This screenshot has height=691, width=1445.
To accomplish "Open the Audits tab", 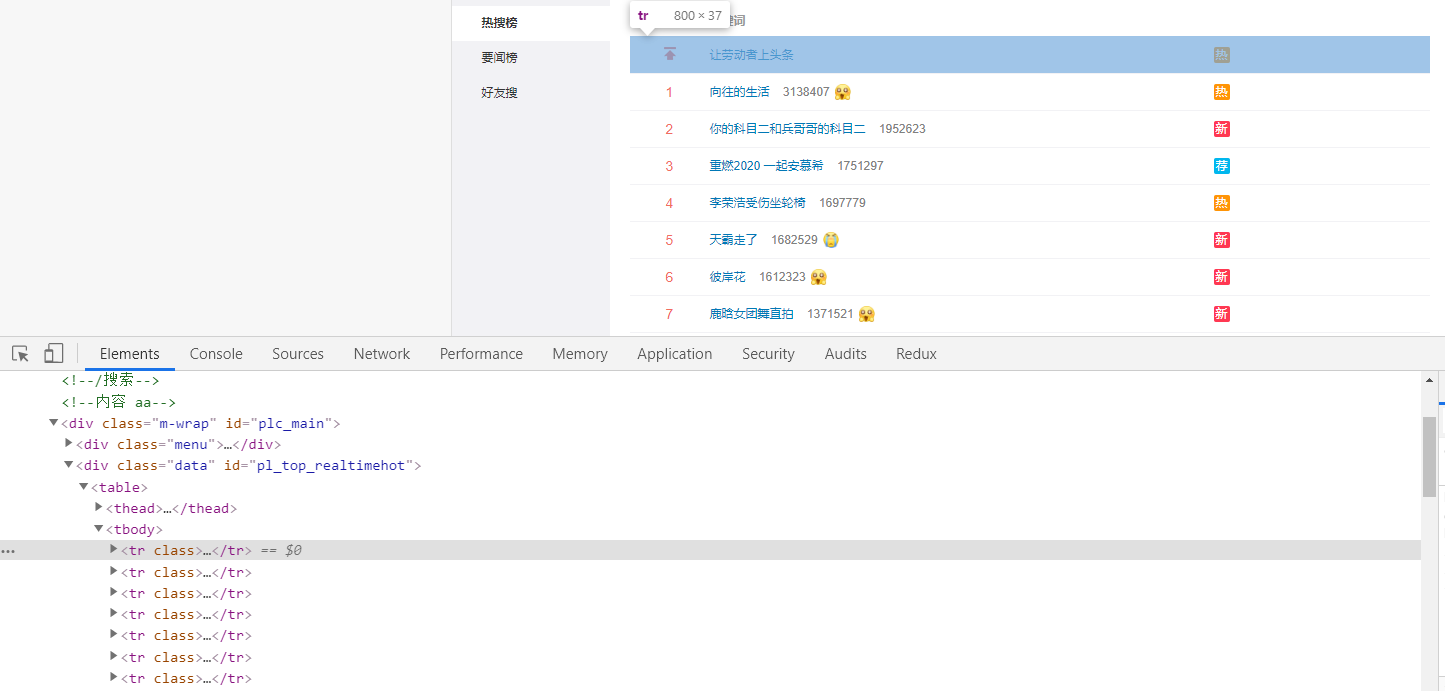I will pyautogui.click(x=846, y=354).
